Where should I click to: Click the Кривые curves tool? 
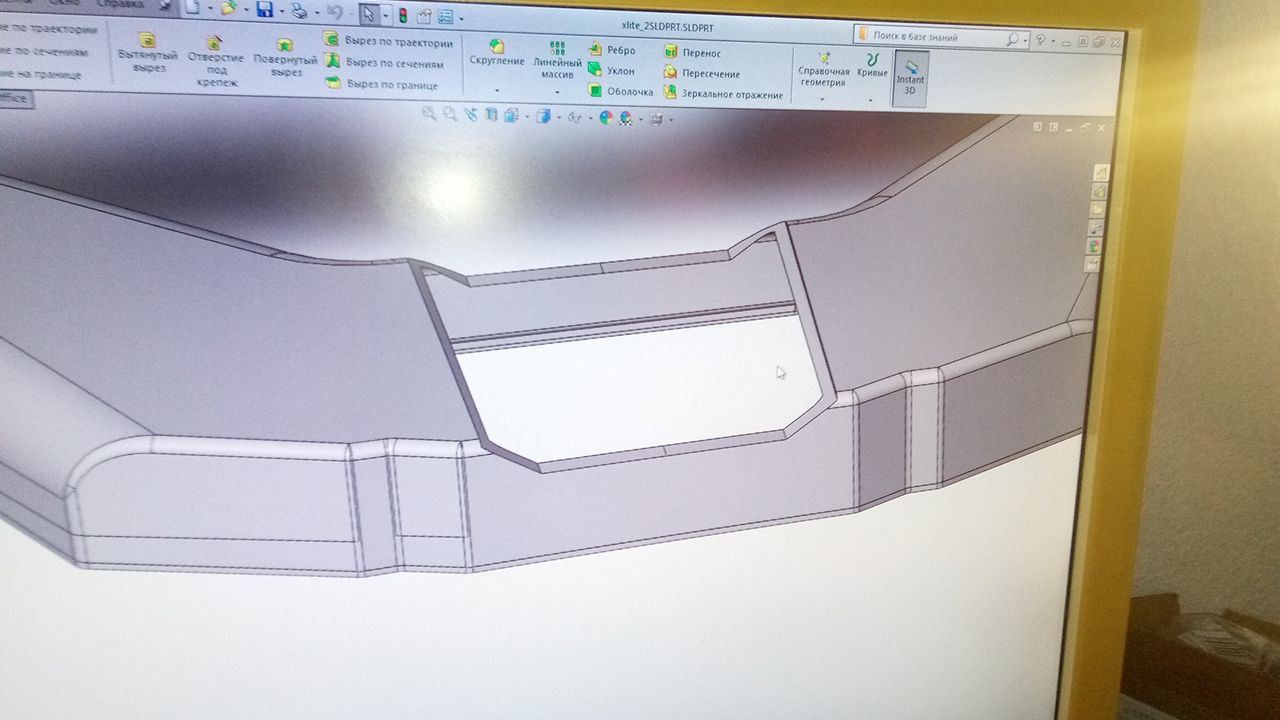coord(872,64)
